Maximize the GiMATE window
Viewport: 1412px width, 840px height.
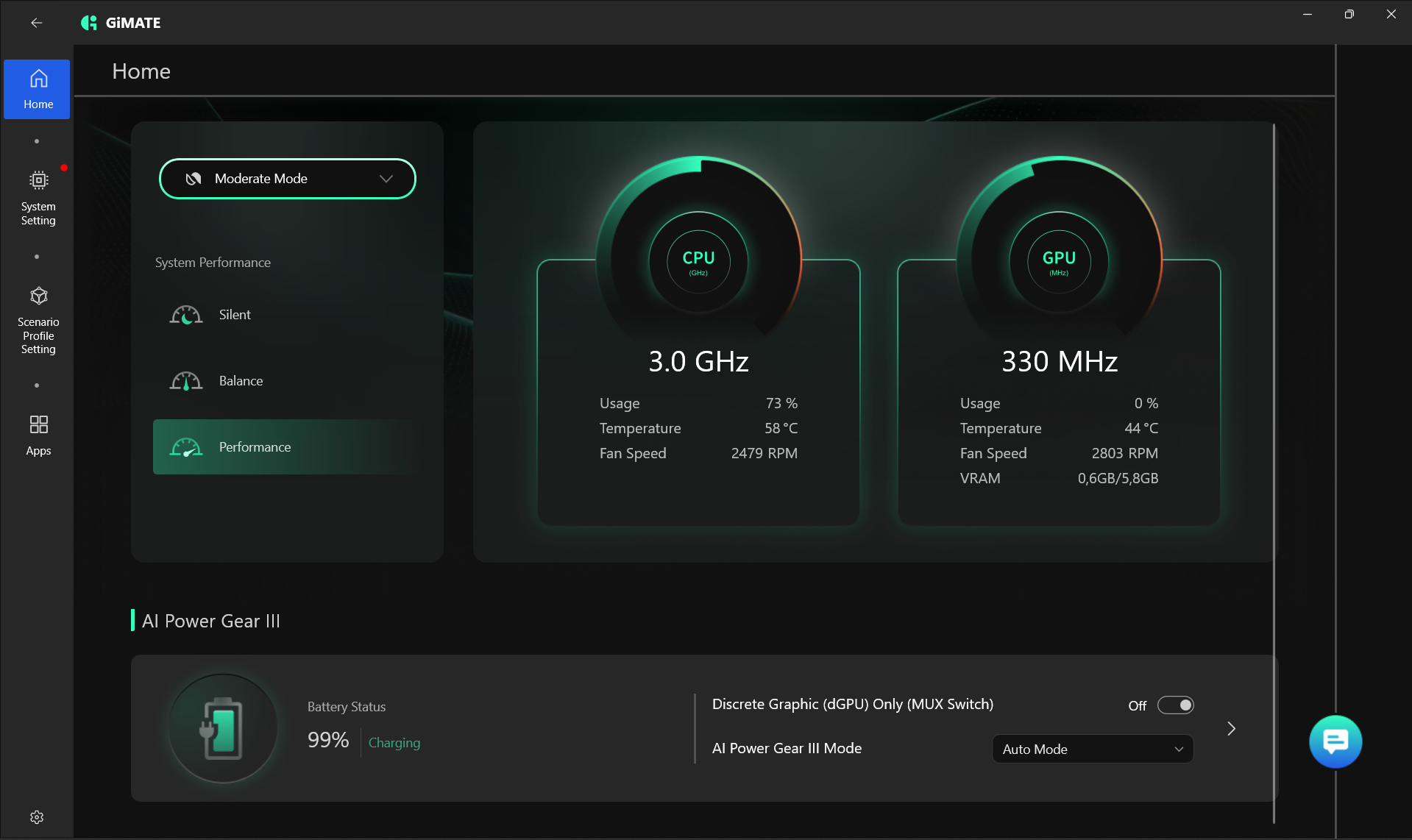1349,14
